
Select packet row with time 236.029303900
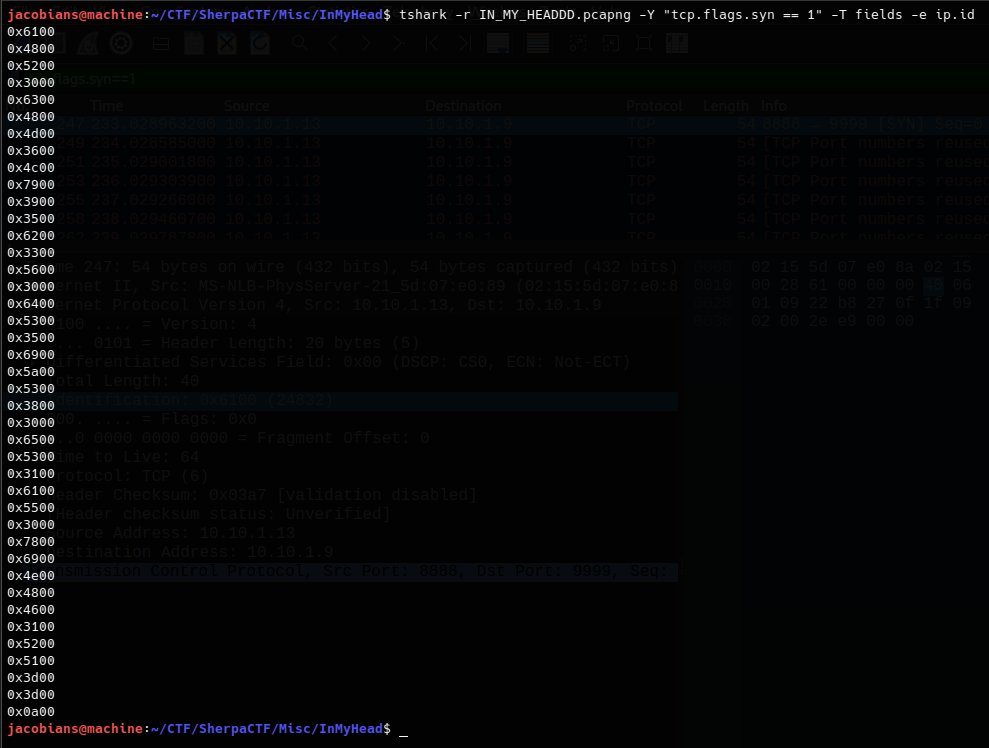click(x=520, y=181)
